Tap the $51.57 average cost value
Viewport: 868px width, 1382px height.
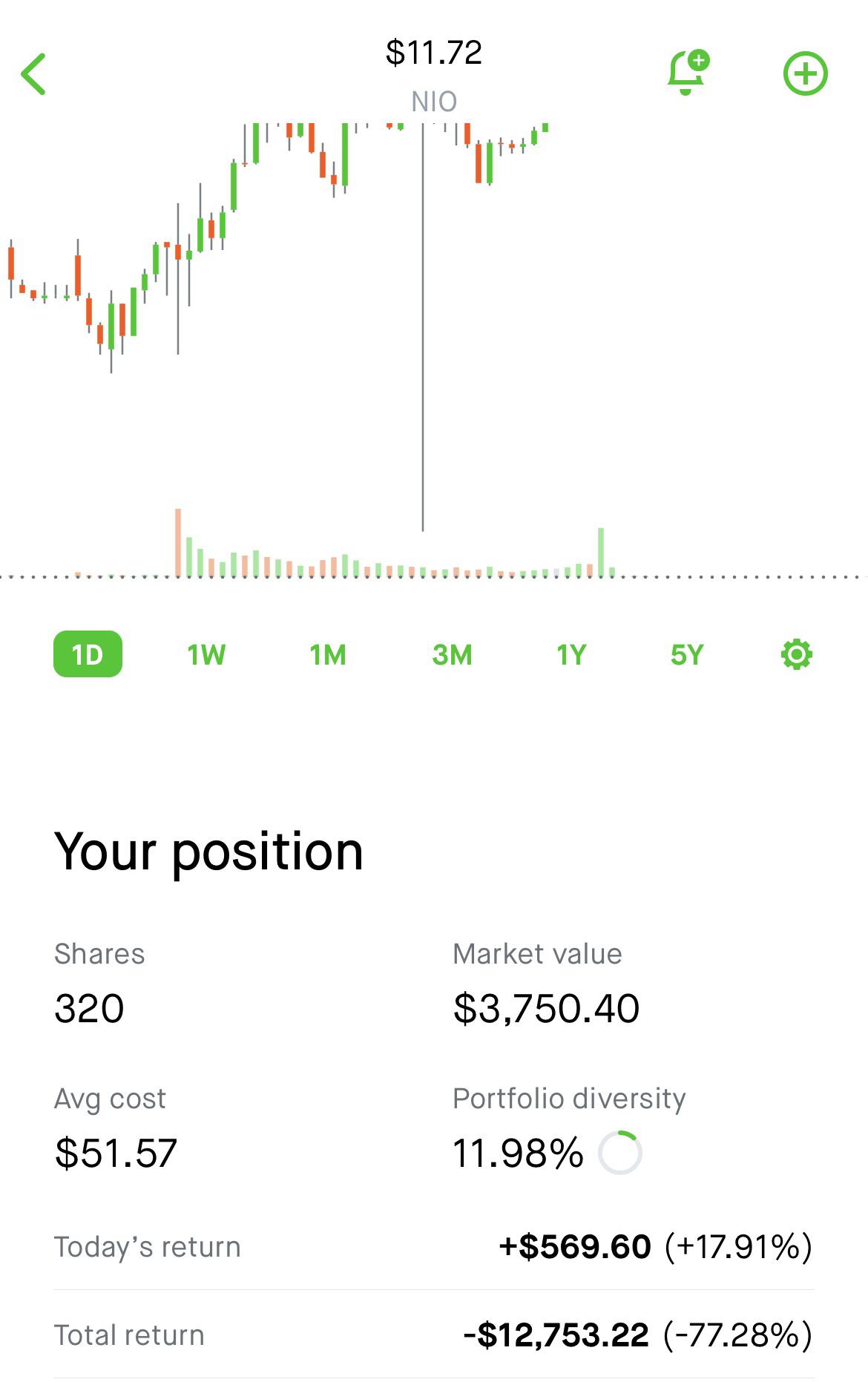116,1153
